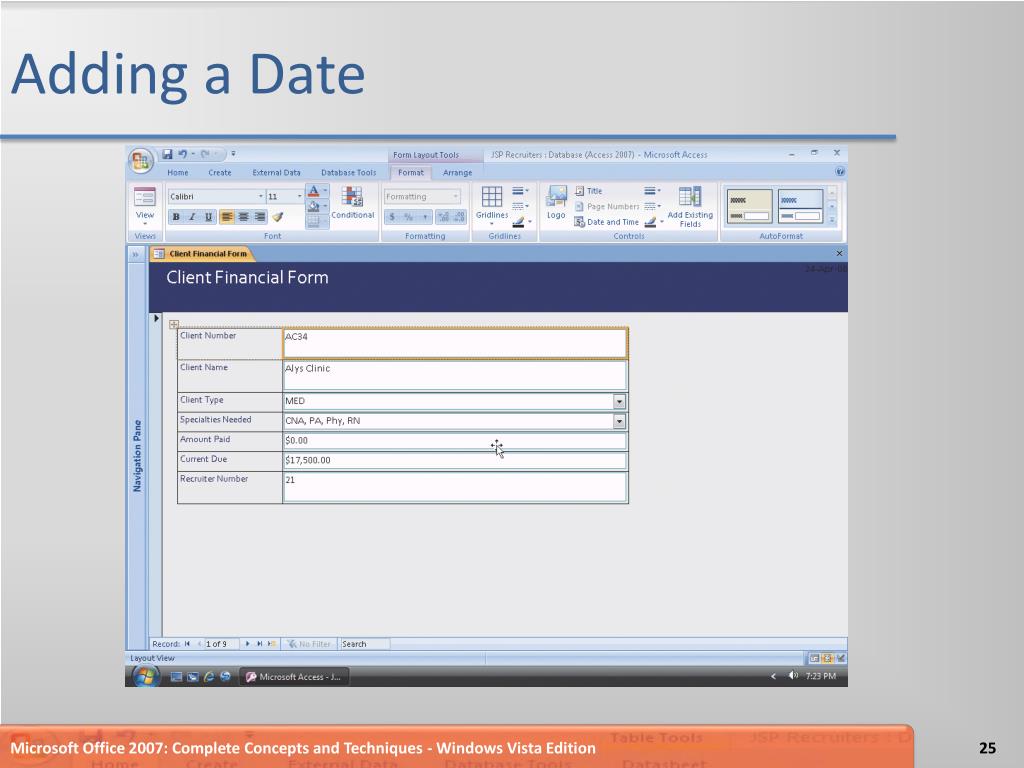1024x768 pixels.
Task: Open the Client Type MED dropdown arrow
Action: (x=619, y=402)
